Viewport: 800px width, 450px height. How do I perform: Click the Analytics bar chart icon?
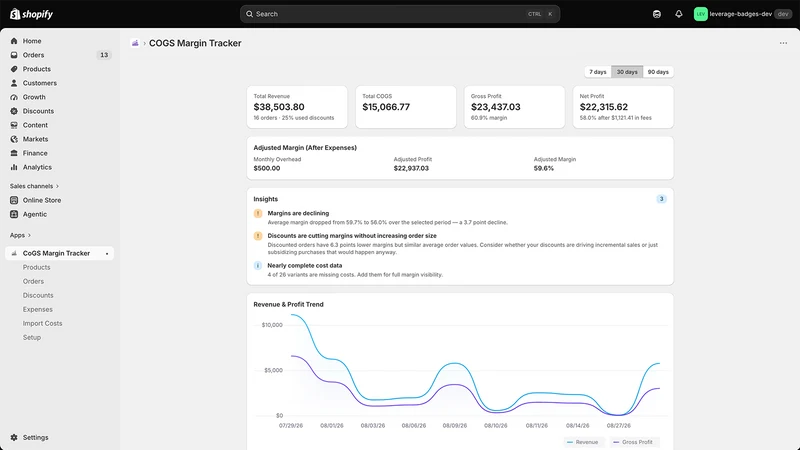click(14, 167)
